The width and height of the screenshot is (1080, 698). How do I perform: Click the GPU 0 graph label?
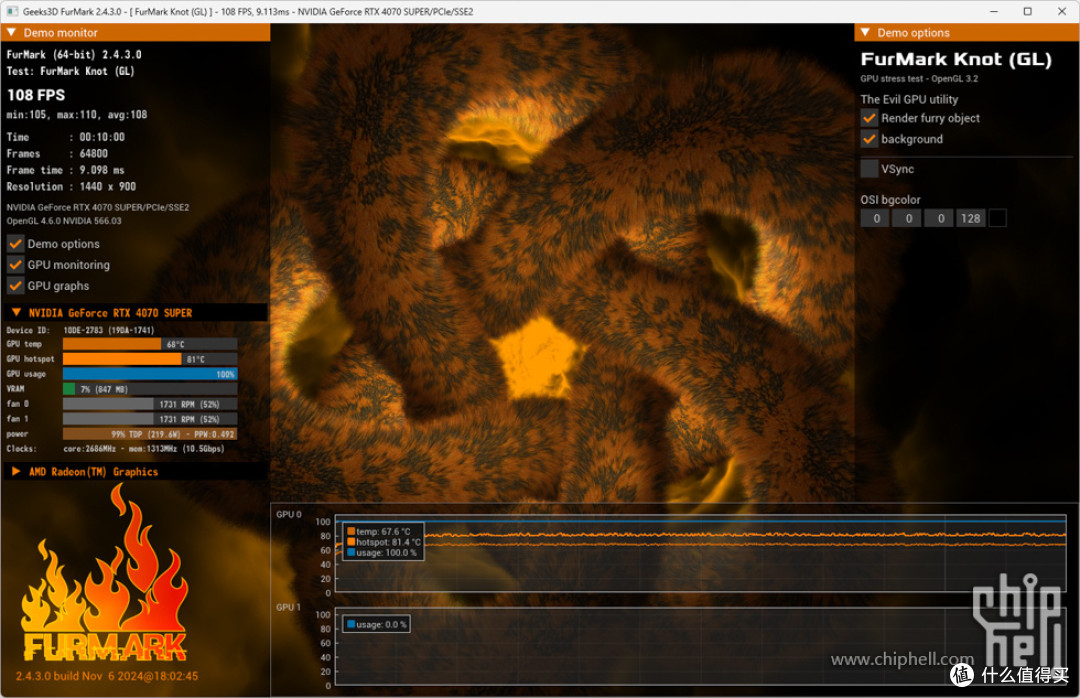coord(289,514)
